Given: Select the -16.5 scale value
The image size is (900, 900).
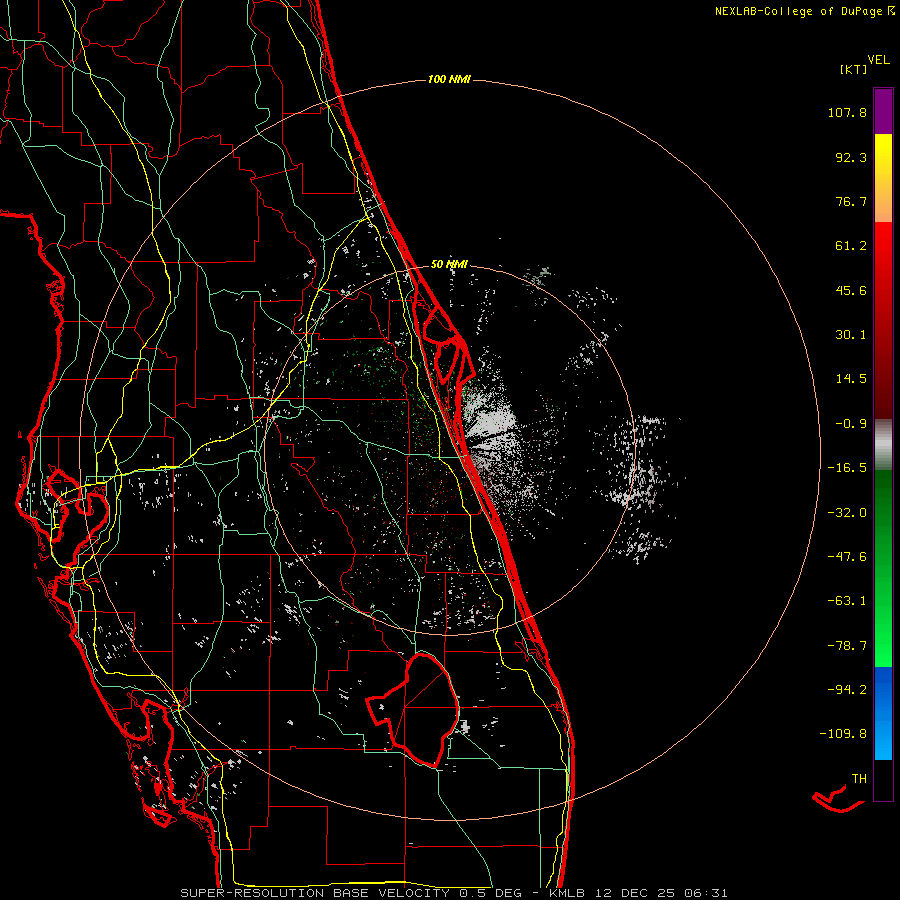Looking at the screenshot, I should 847,468.
